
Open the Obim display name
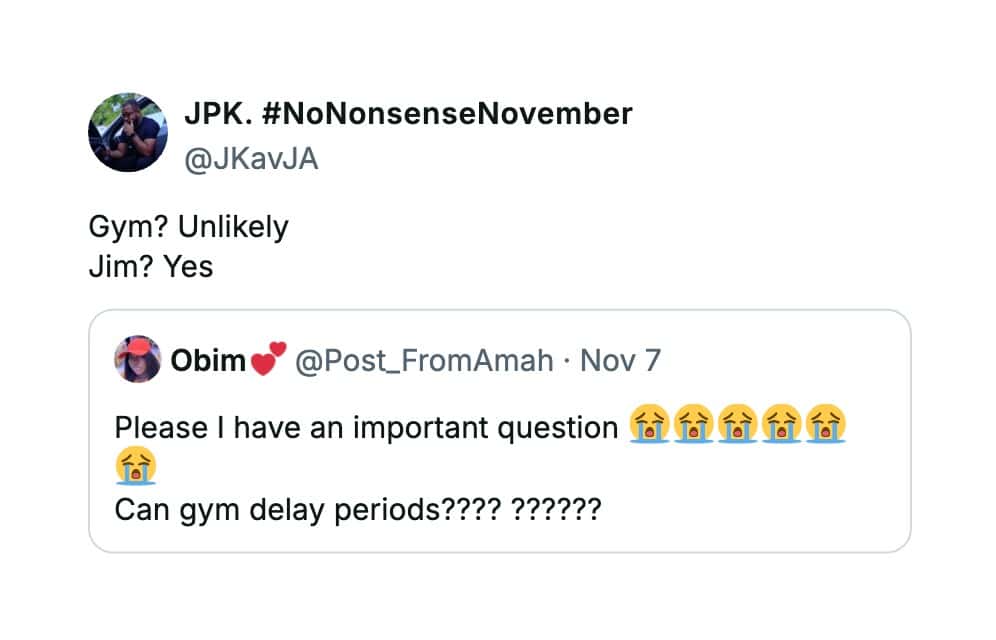pos(208,360)
